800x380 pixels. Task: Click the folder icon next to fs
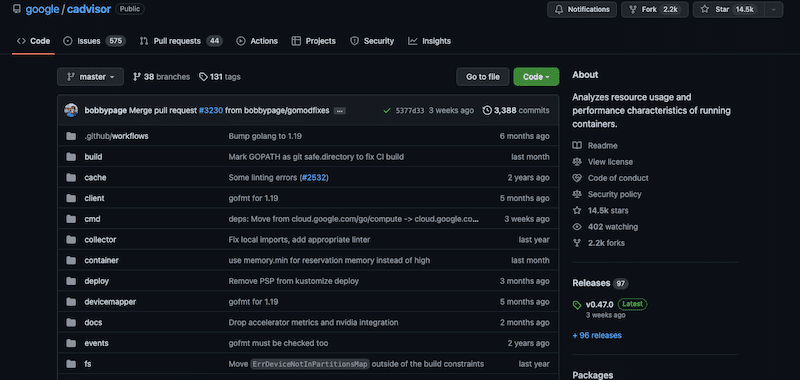71,364
